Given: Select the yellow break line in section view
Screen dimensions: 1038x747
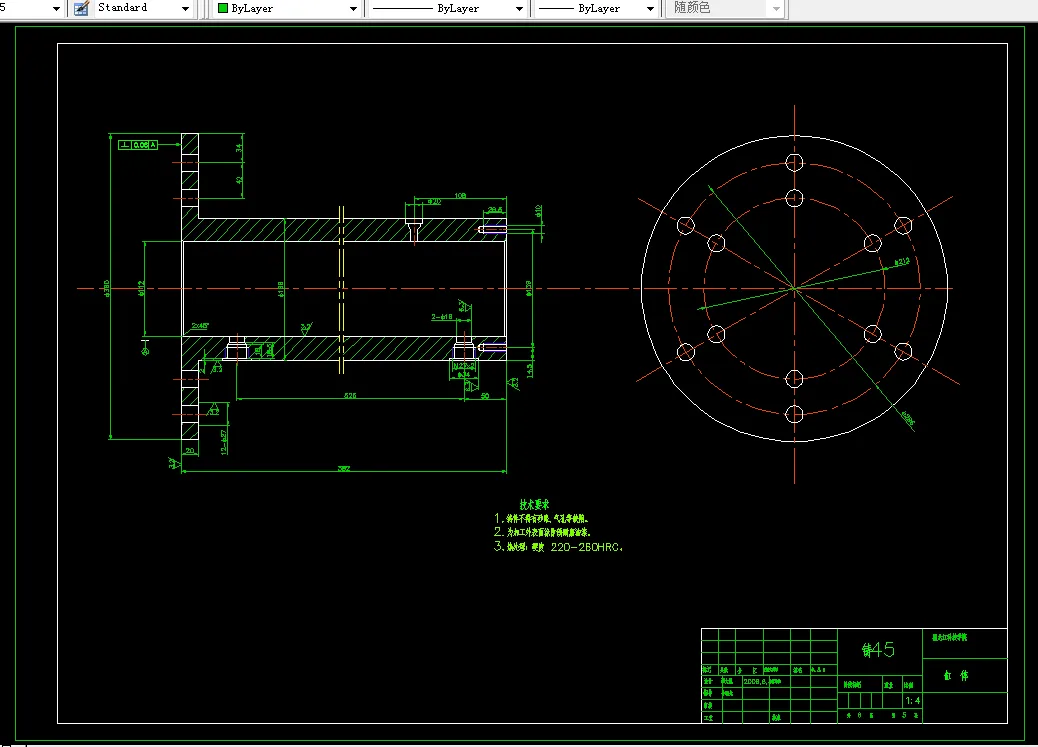Looking at the screenshot, I should coord(342,289).
